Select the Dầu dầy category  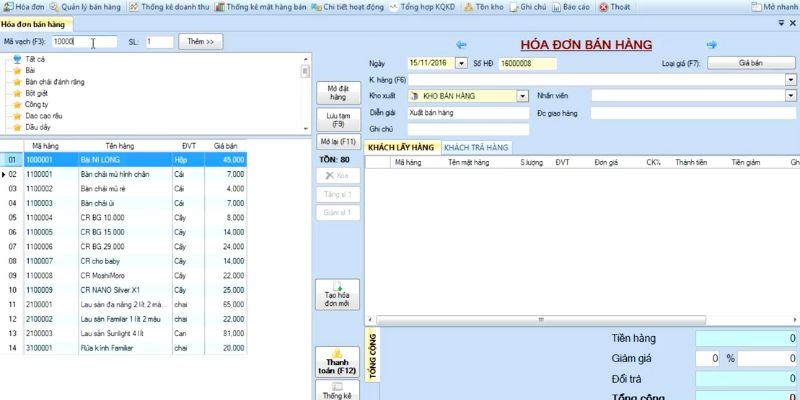coord(38,127)
